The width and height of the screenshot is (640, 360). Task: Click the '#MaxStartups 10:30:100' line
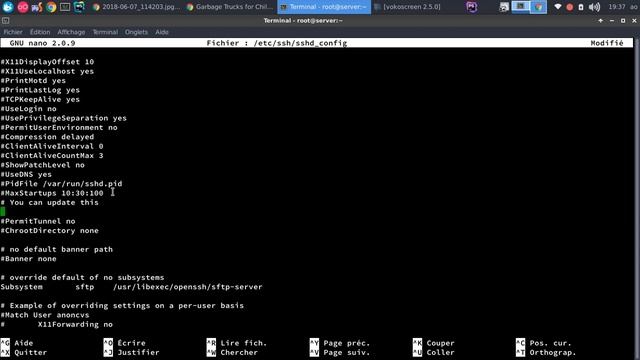click(x=52, y=193)
